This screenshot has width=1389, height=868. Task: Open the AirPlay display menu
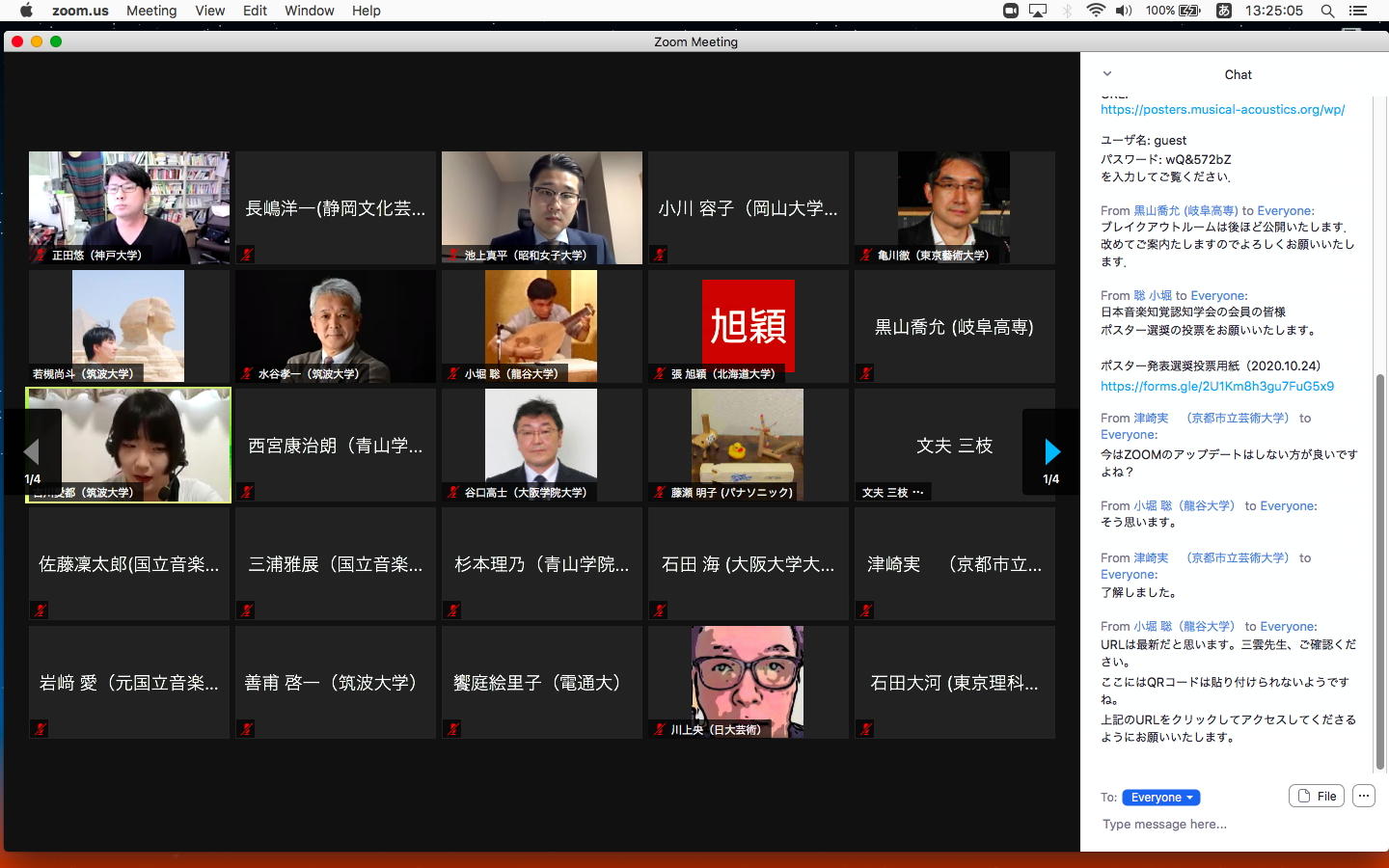pyautogui.click(x=1038, y=11)
